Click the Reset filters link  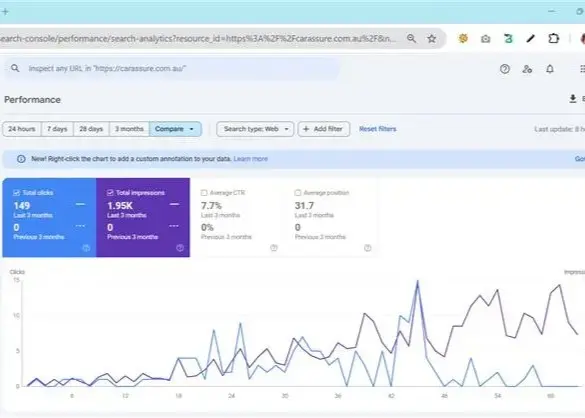(x=378, y=129)
